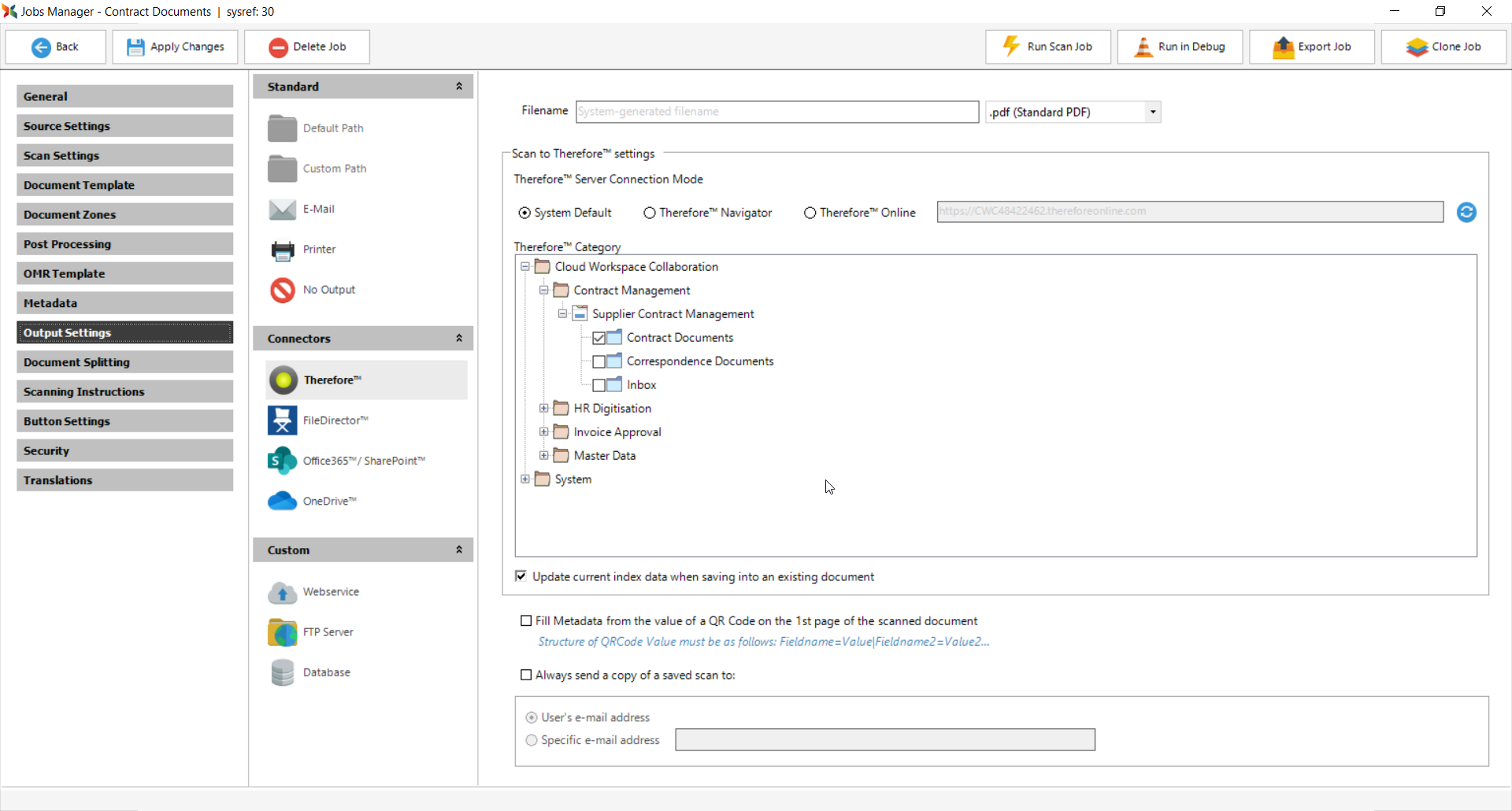The width and height of the screenshot is (1512, 811).
Task: Pick the OneDrive connector icon
Action: tap(283, 501)
